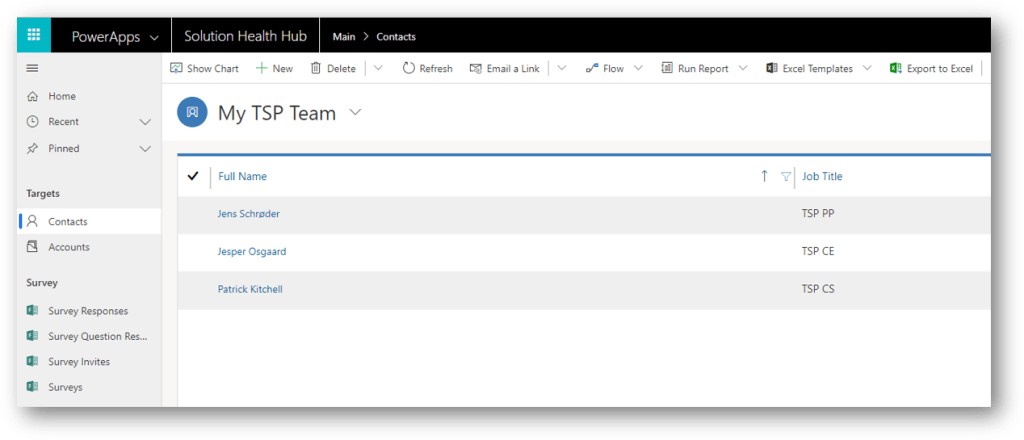Toggle sort arrow on Full Name column
This screenshot has height=440, width=1024.
pos(764,176)
